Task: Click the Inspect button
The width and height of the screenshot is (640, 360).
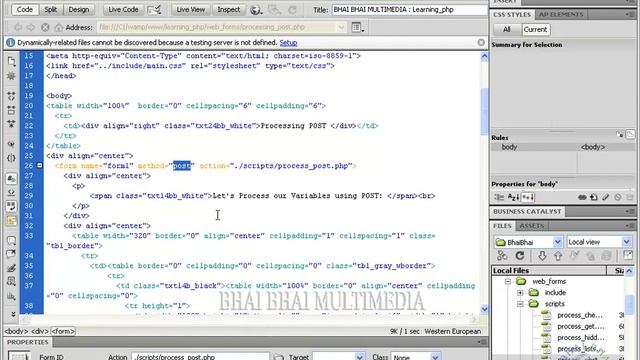Action: tap(229, 9)
